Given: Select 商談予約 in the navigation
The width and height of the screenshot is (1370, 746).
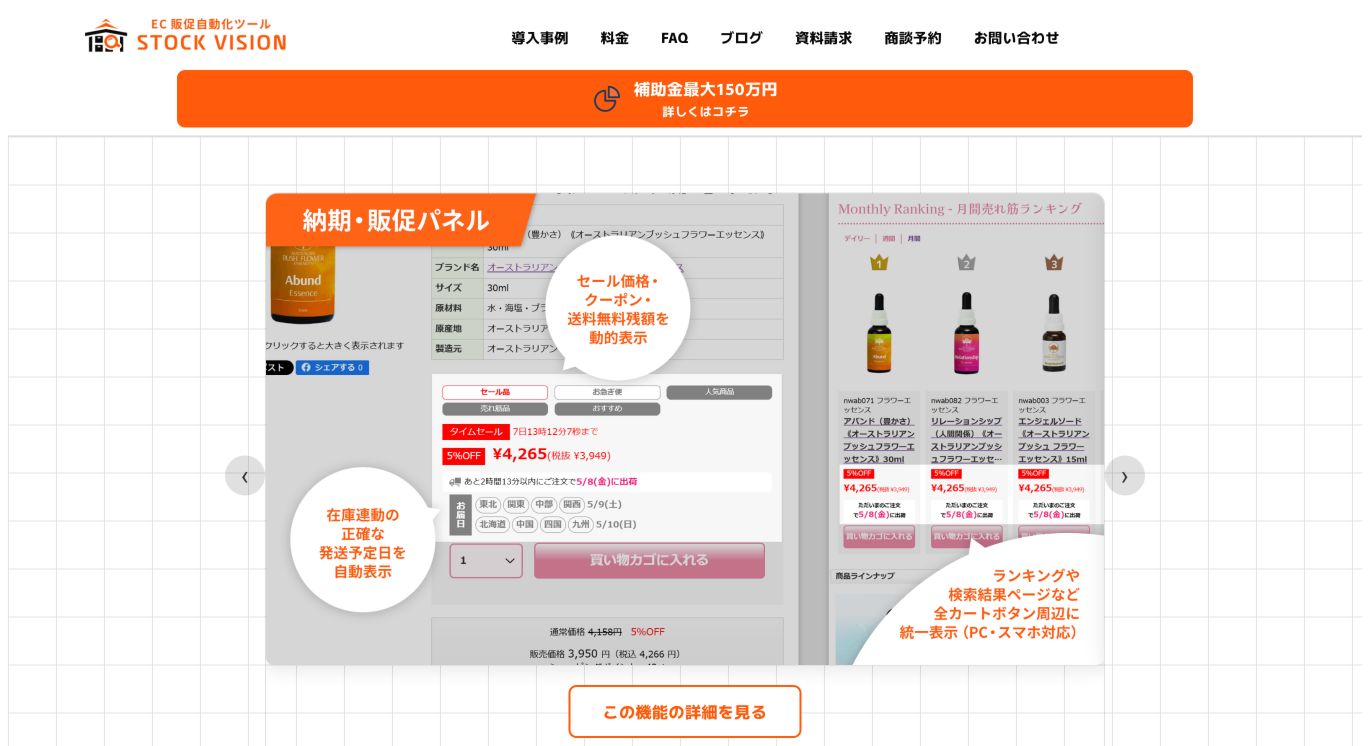Looking at the screenshot, I should point(913,38).
